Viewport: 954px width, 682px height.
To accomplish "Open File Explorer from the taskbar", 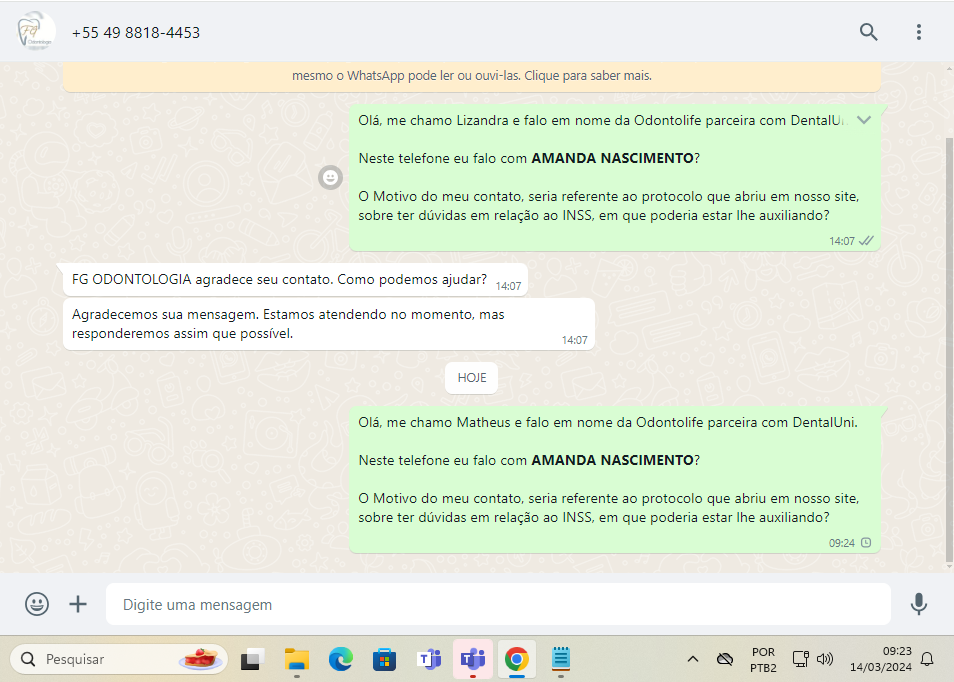I will pos(297,659).
